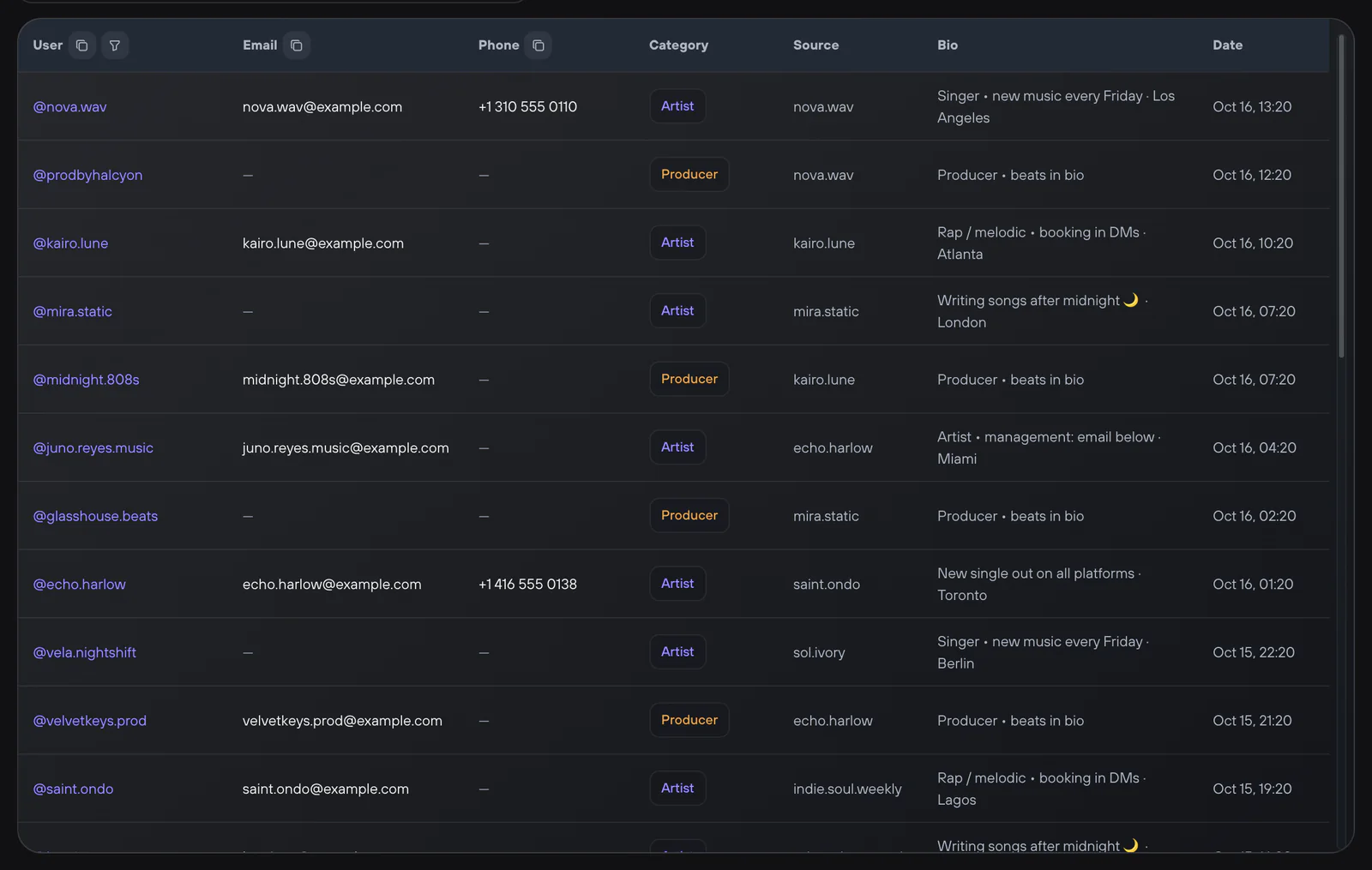Viewport: 1372px width, 870px height.
Task: Open the @velvetkeys.prod profile link
Action: coord(89,721)
